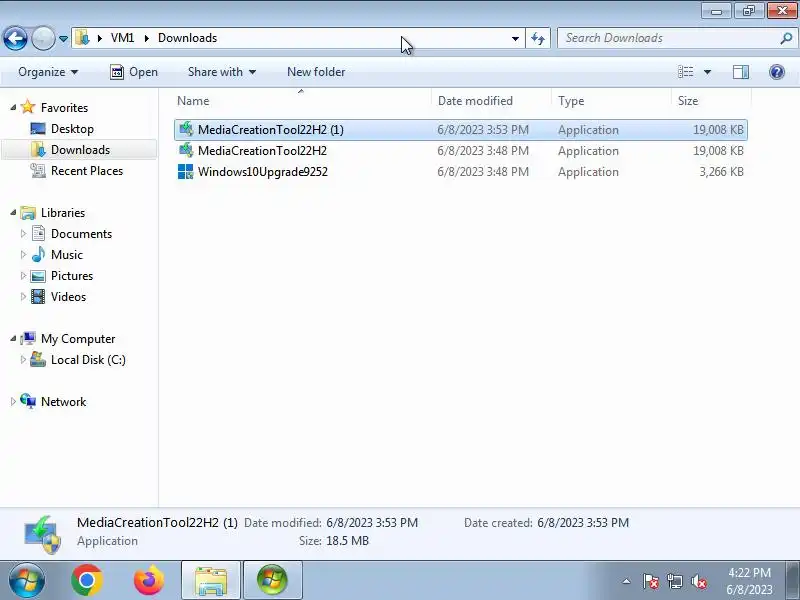
Task: Click the Windows10Upgrade9252 Windows logo icon
Action: 186,171
